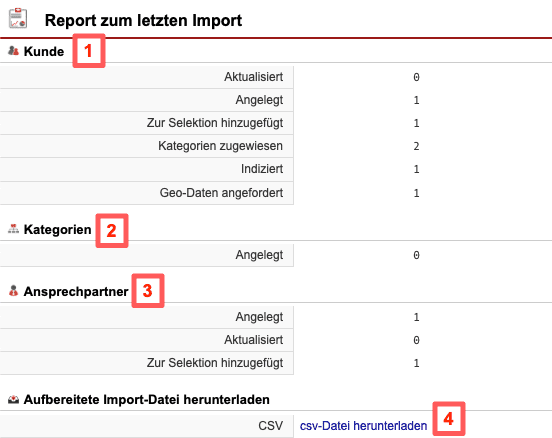The height and width of the screenshot is (438, 552).
Task: Click the download tray icon beside Aufbereitete Import-Datei
Action: pyautogui.click(x=13, y=399)
